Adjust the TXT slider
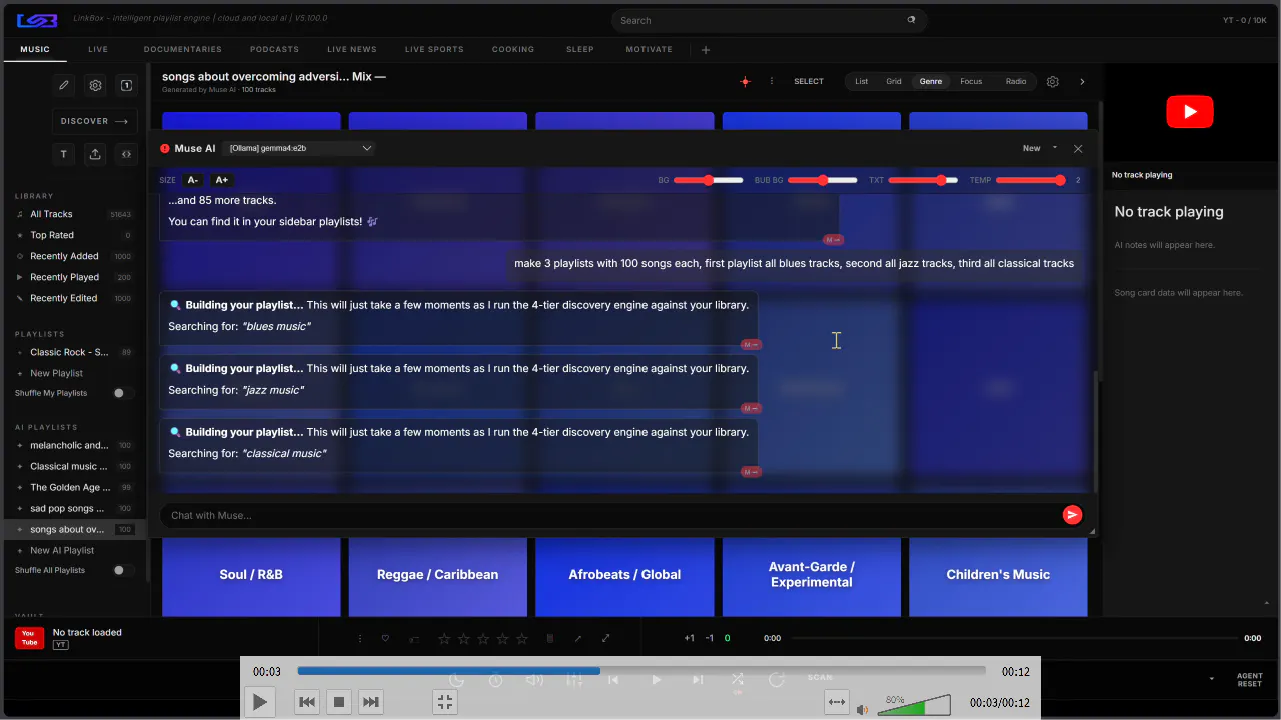This screenshot has width=1281, height=720. tap(923, 180)
